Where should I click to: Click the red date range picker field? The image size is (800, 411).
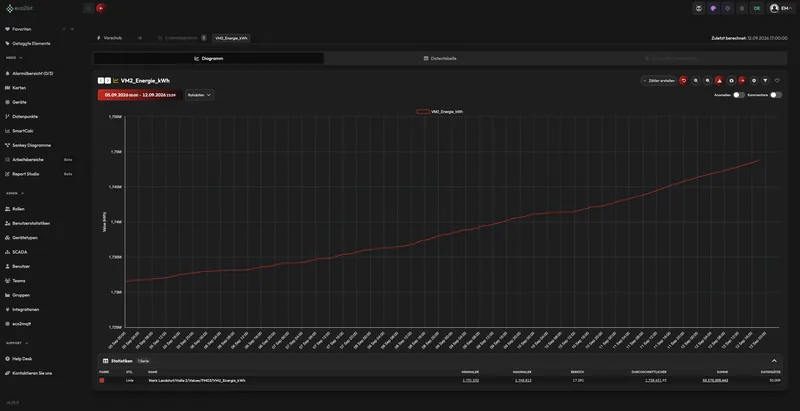(140, 95)
